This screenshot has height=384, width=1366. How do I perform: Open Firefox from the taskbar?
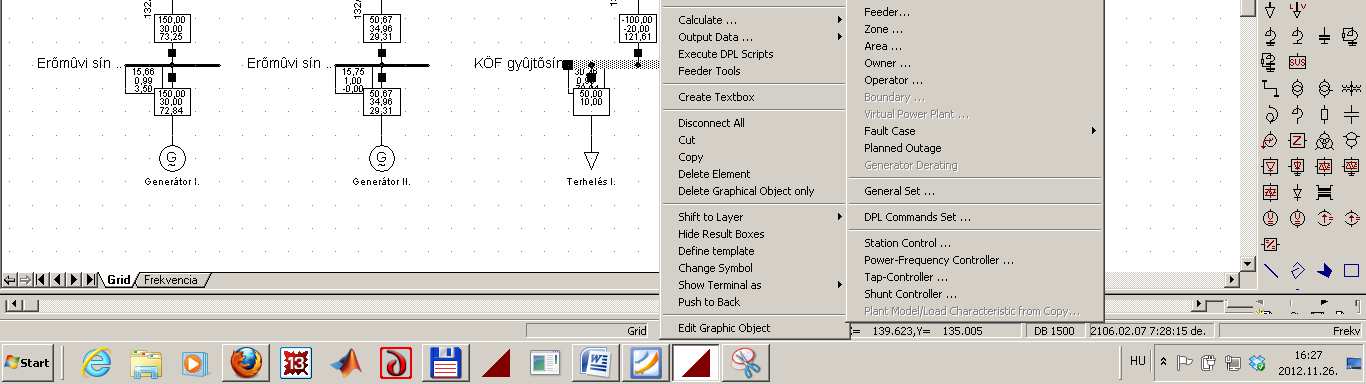pyautogui.click(x=245, y=363)
